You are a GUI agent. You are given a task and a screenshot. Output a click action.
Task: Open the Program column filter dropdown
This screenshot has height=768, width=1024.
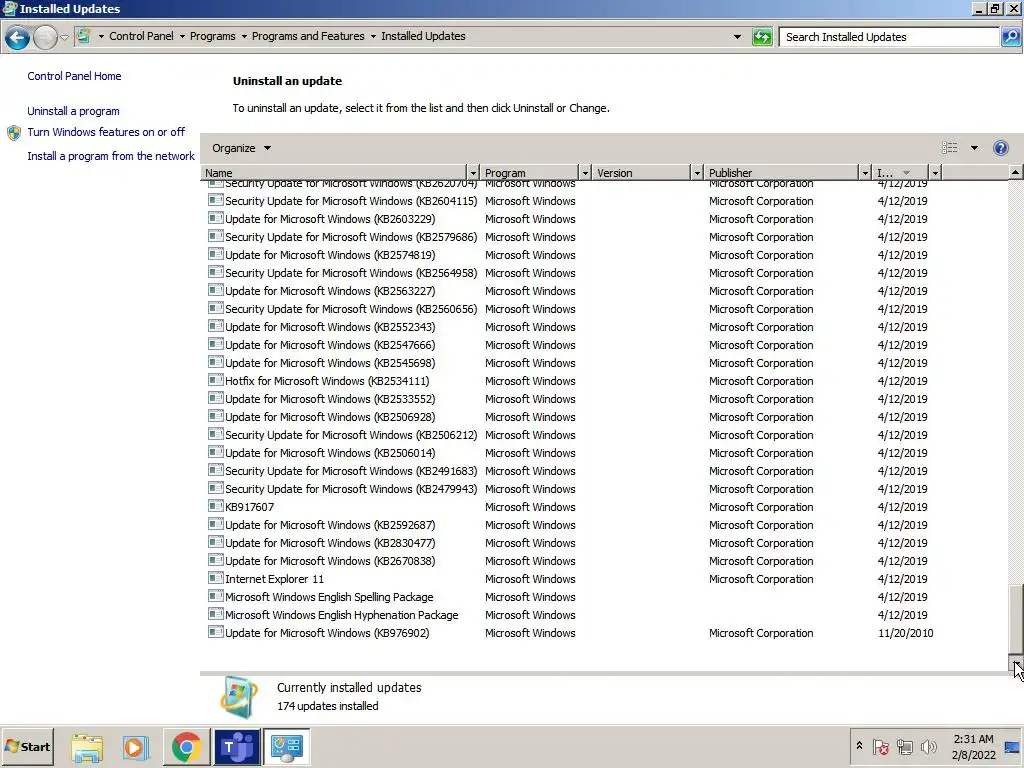(585, 172)
